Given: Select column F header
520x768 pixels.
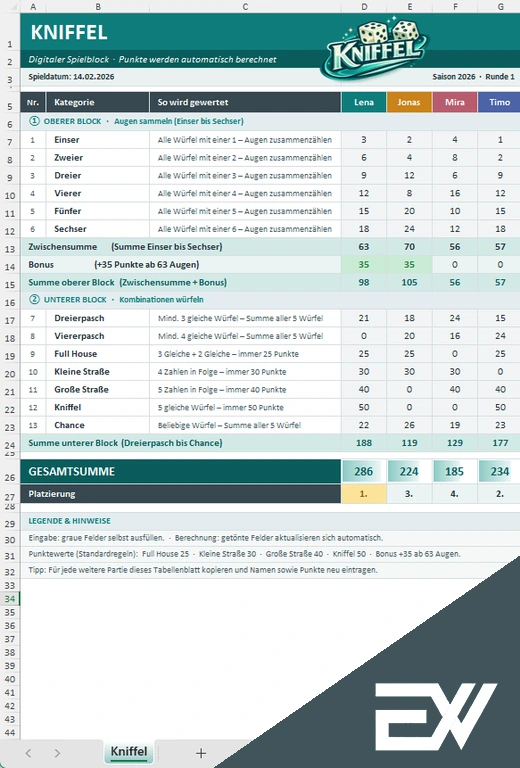Looking at the screenshot, I should (455, 6).
